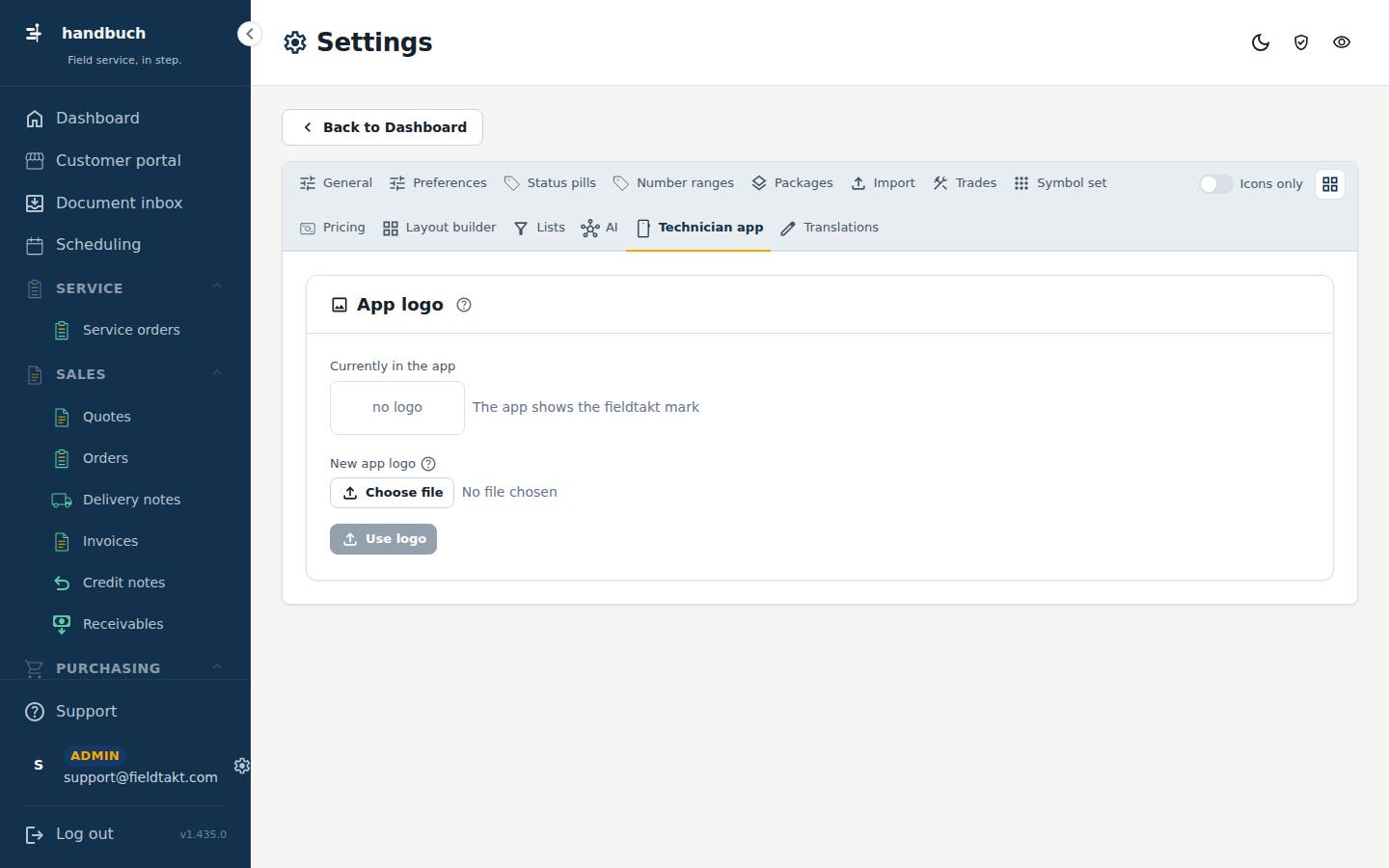Switch to the AI tab

[x=599, y=228]
